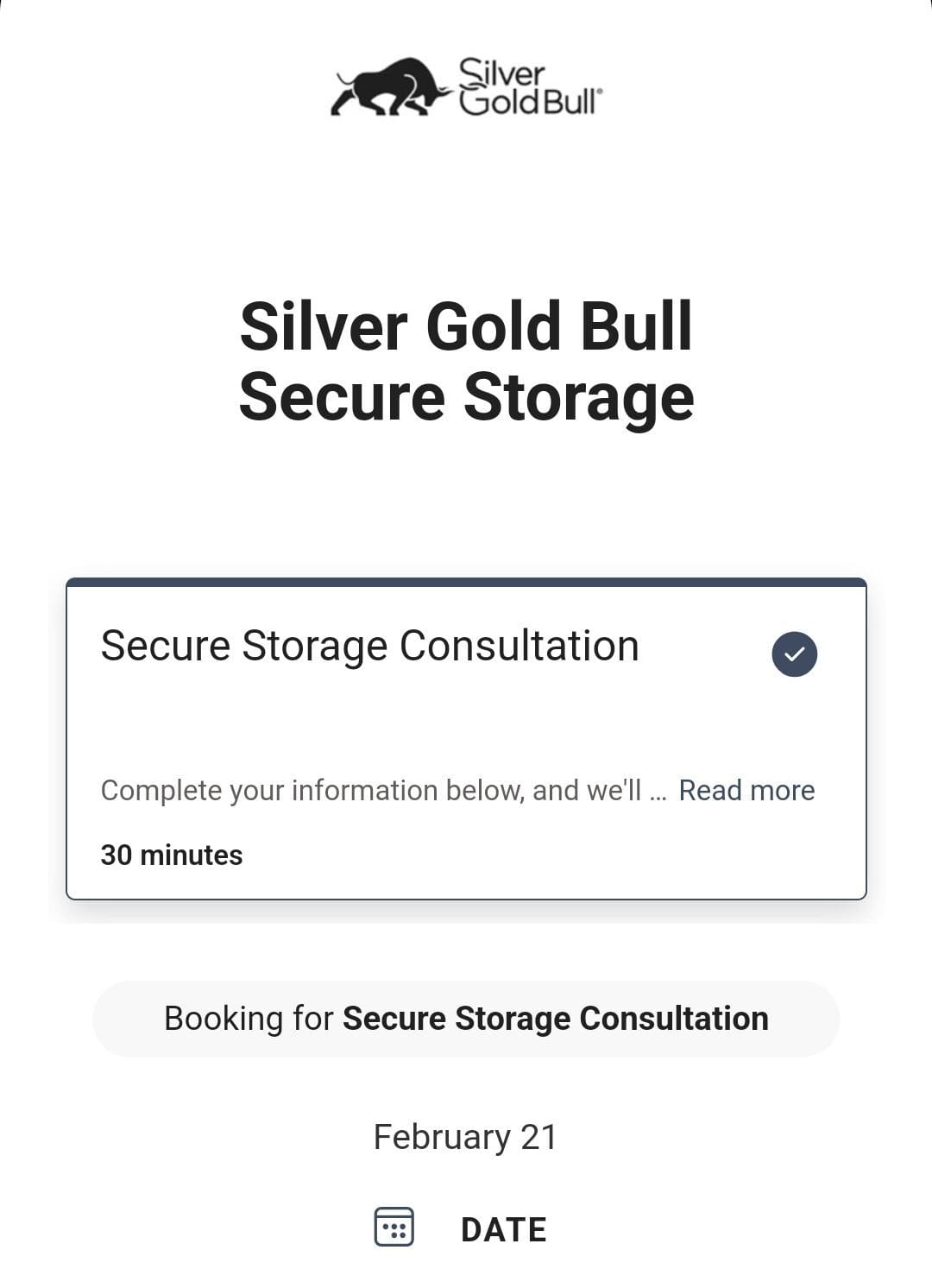Open the calendar icon beside DATE
This screenshot has height=1288, width=932.
(x=394, y=1227)
